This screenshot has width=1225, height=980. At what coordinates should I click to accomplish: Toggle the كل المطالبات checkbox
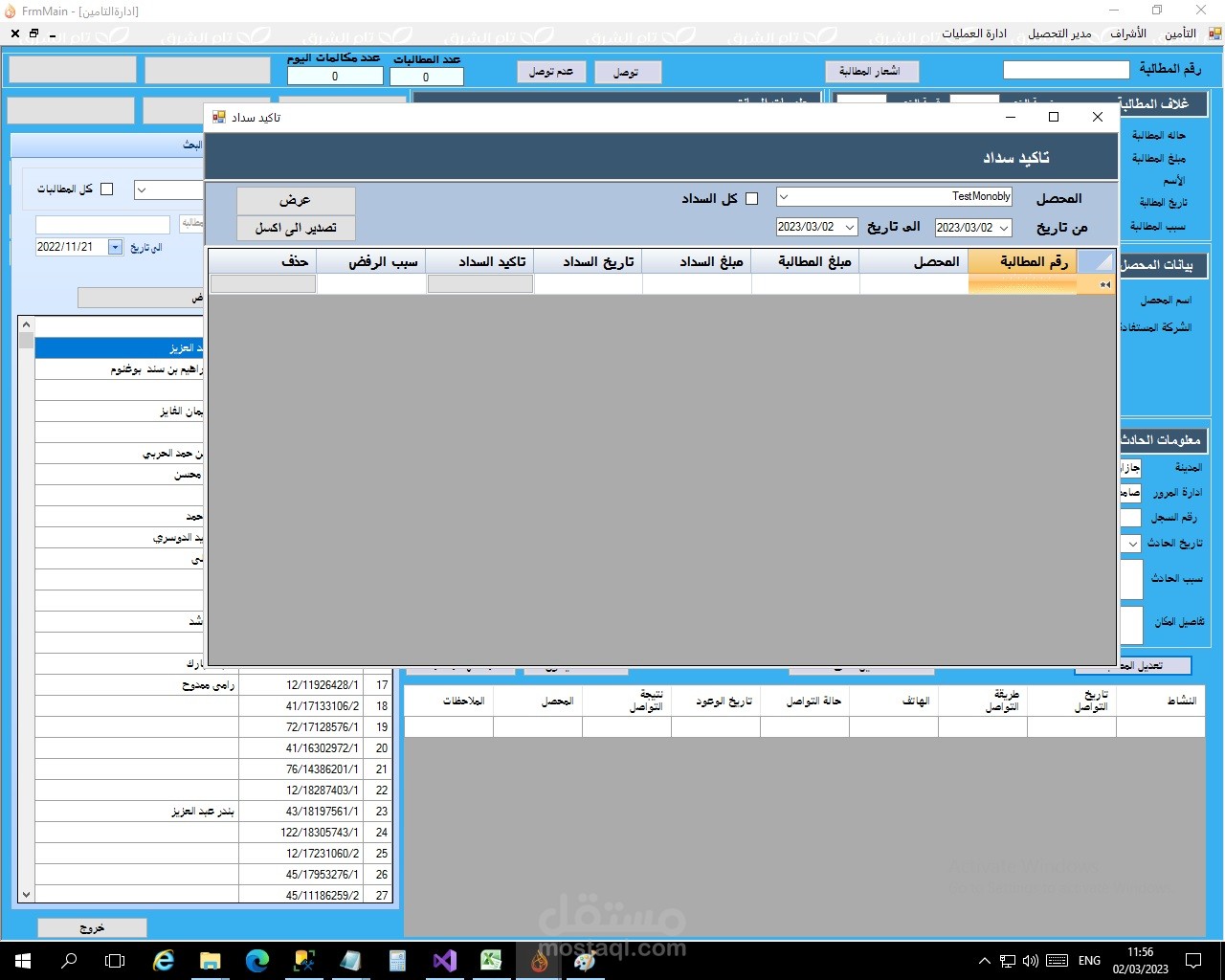(x=106, y=189)
